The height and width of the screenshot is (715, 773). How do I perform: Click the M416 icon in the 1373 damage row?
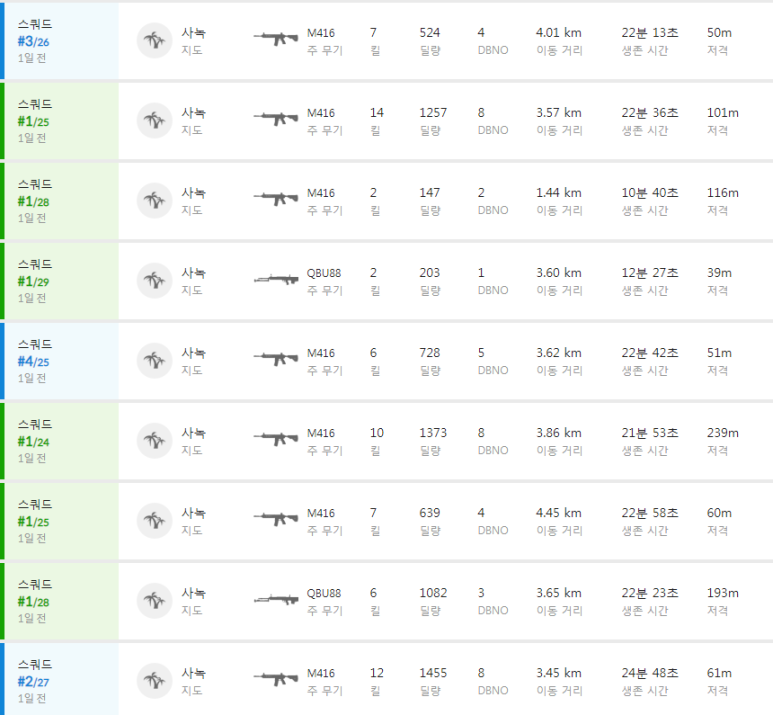pos(276,439)
